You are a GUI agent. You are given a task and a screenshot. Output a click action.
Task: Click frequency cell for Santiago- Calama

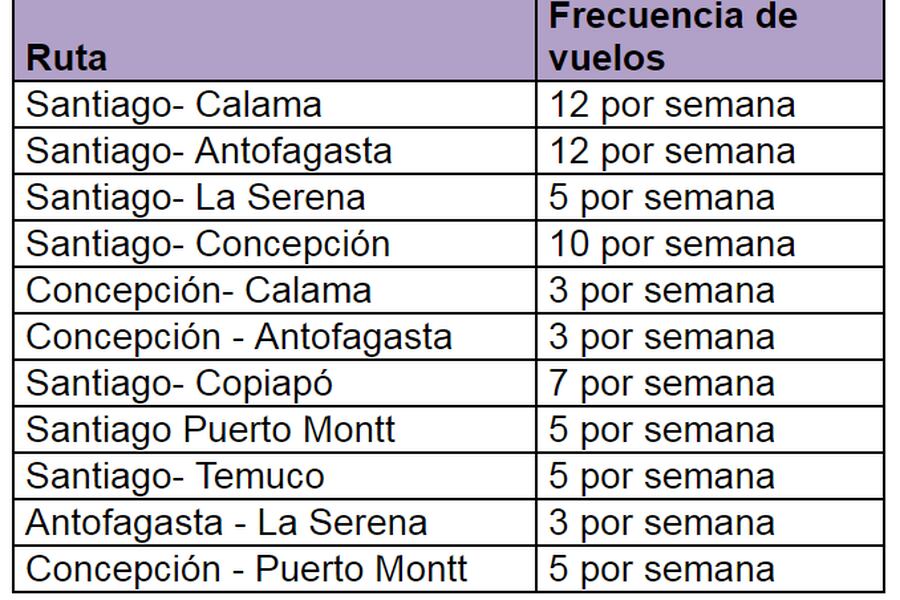(710, 104)
